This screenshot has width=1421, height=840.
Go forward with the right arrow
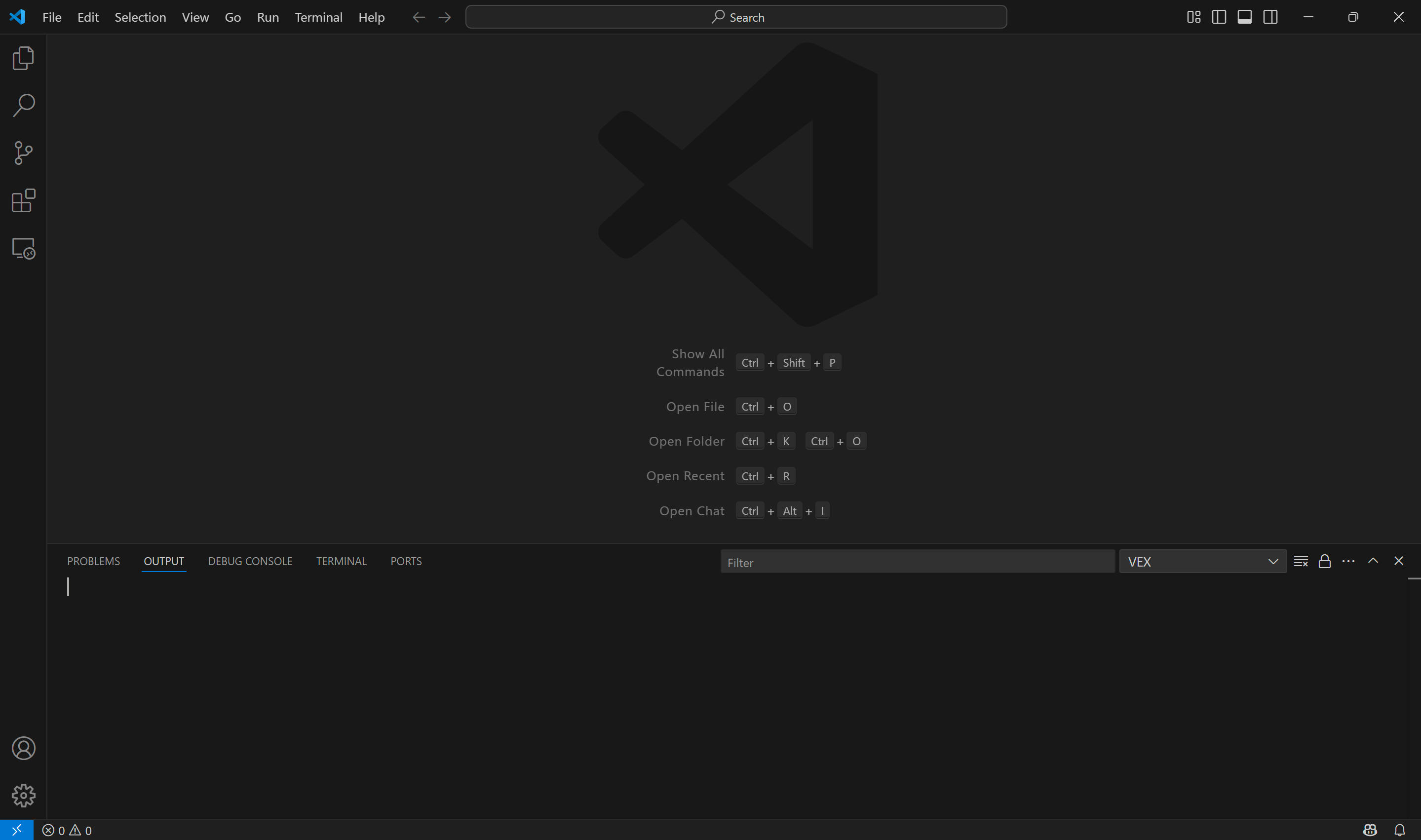pyautogui.click(x=445, y=17)
